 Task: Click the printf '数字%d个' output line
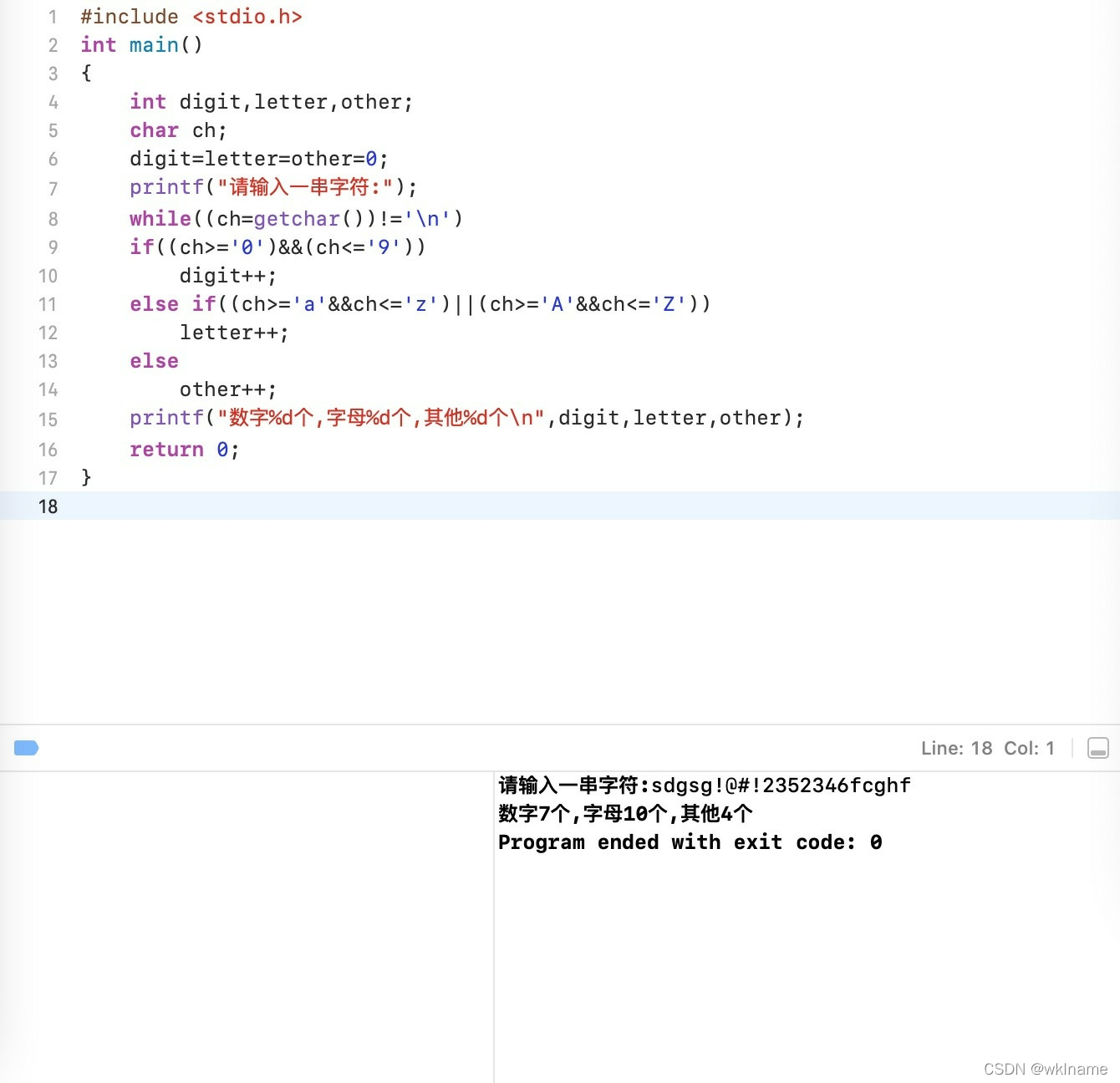point(467,418)
